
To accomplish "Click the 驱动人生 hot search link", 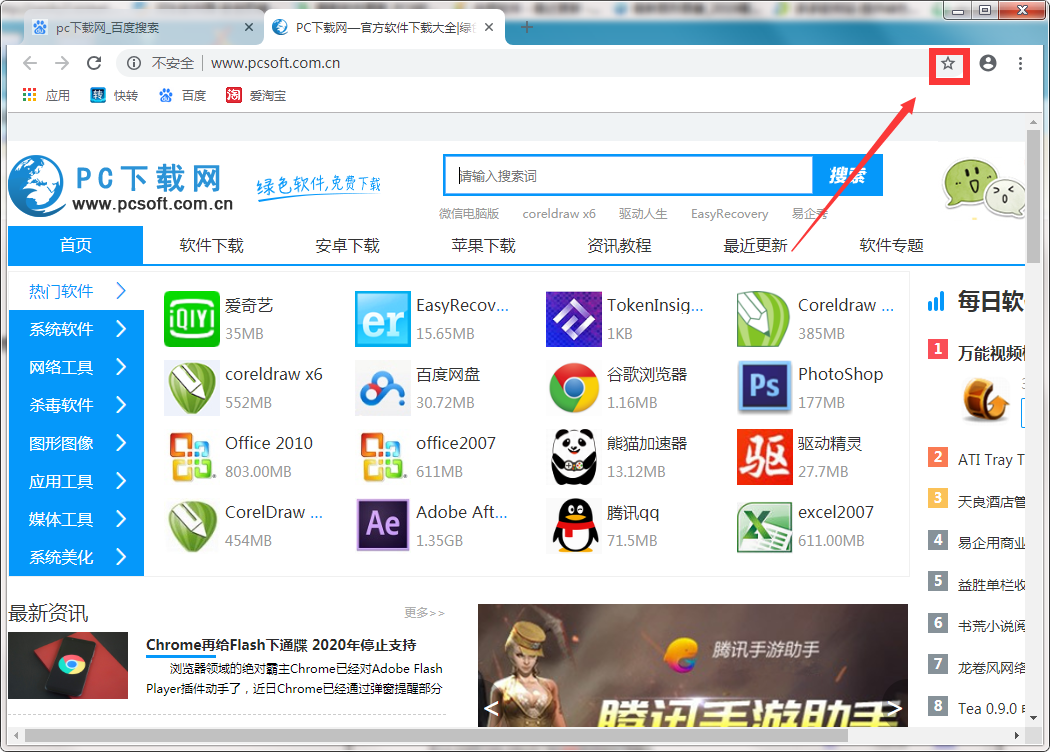I will [643, 214].
